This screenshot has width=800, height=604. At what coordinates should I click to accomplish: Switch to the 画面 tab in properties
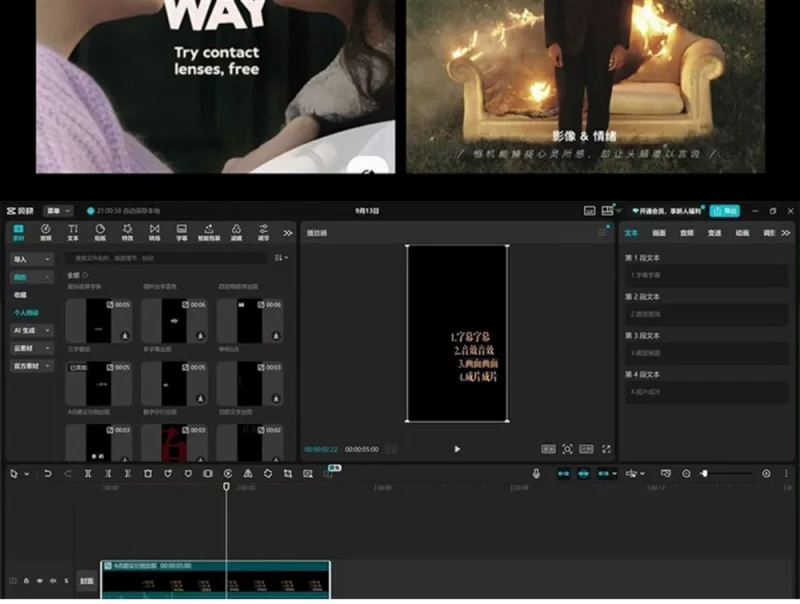pyautogui.click(x=659, y=233)
